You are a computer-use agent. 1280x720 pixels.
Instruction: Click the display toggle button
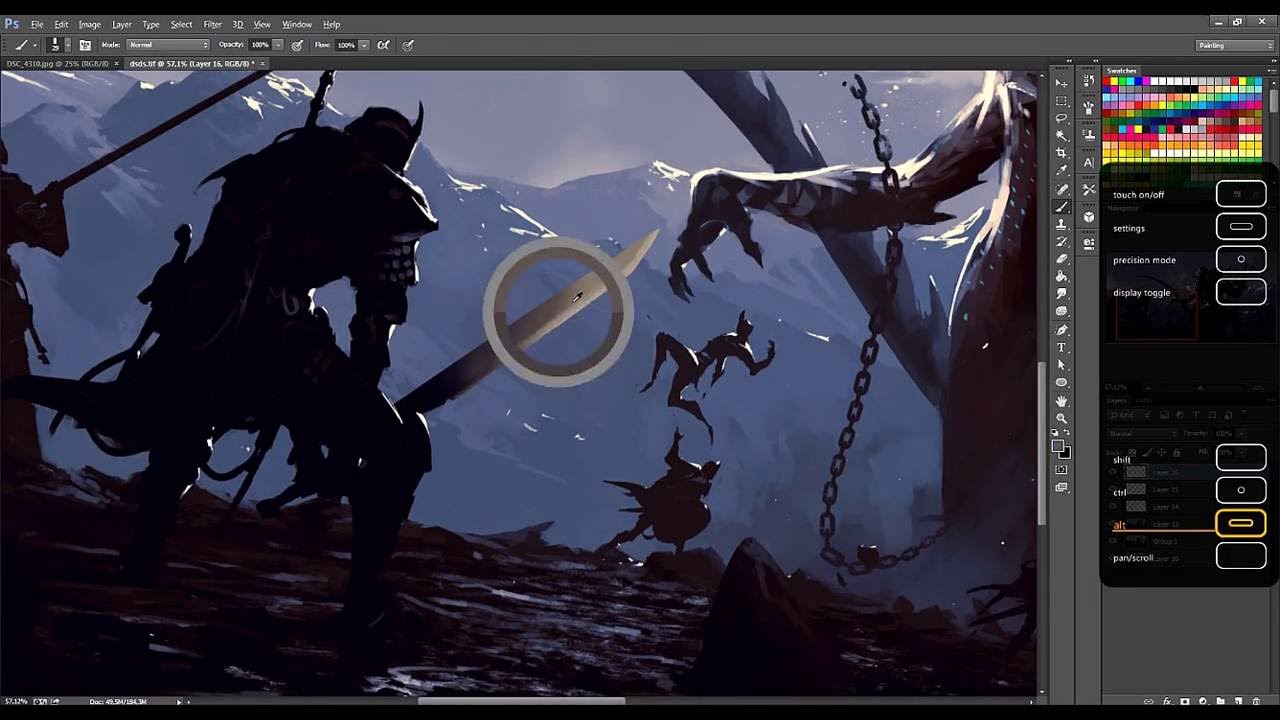pyautogui.click(x=1241, y=292)
